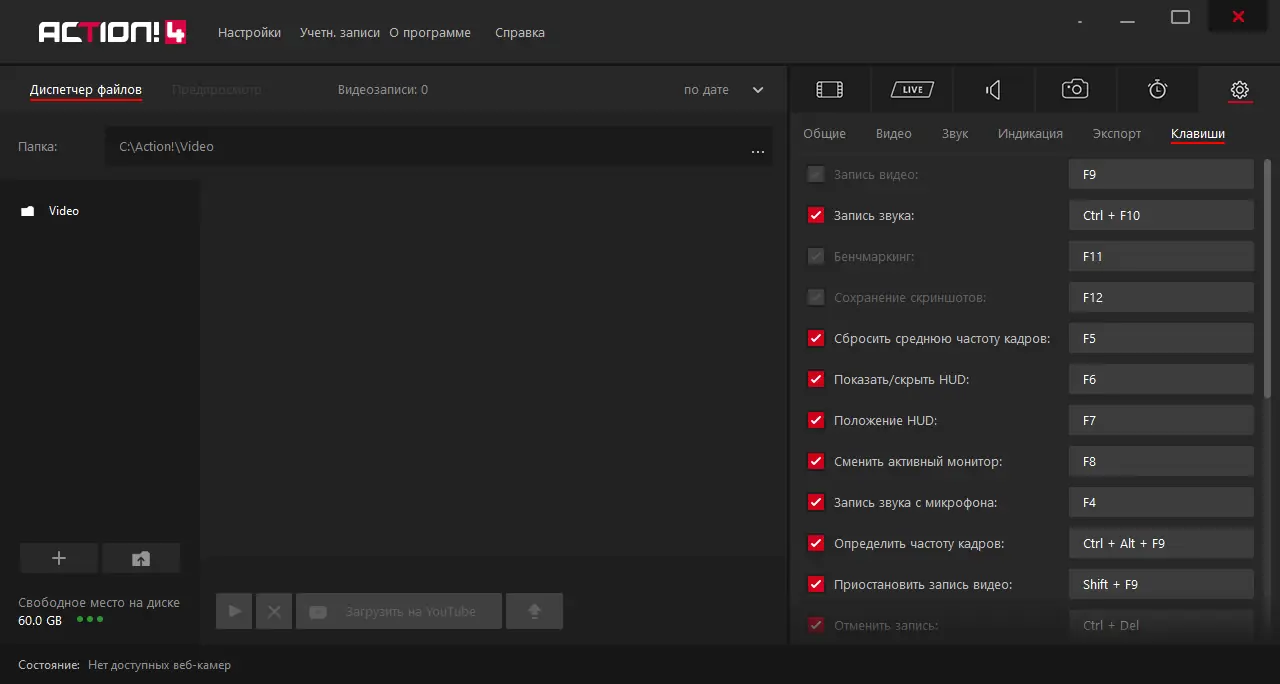The height and width of the screenshot is (684, 1280).
Task: Open the Звук settings tab
Action: point(955,133)
